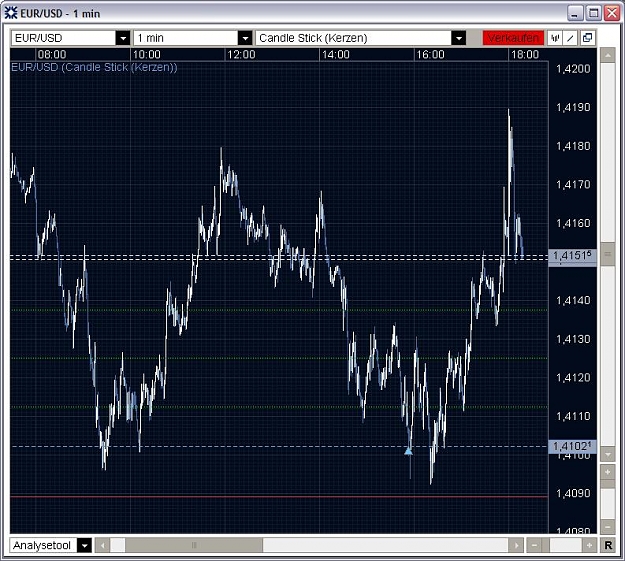
Task: Click the 1,4170 price axis label
Action: point(573,185)
